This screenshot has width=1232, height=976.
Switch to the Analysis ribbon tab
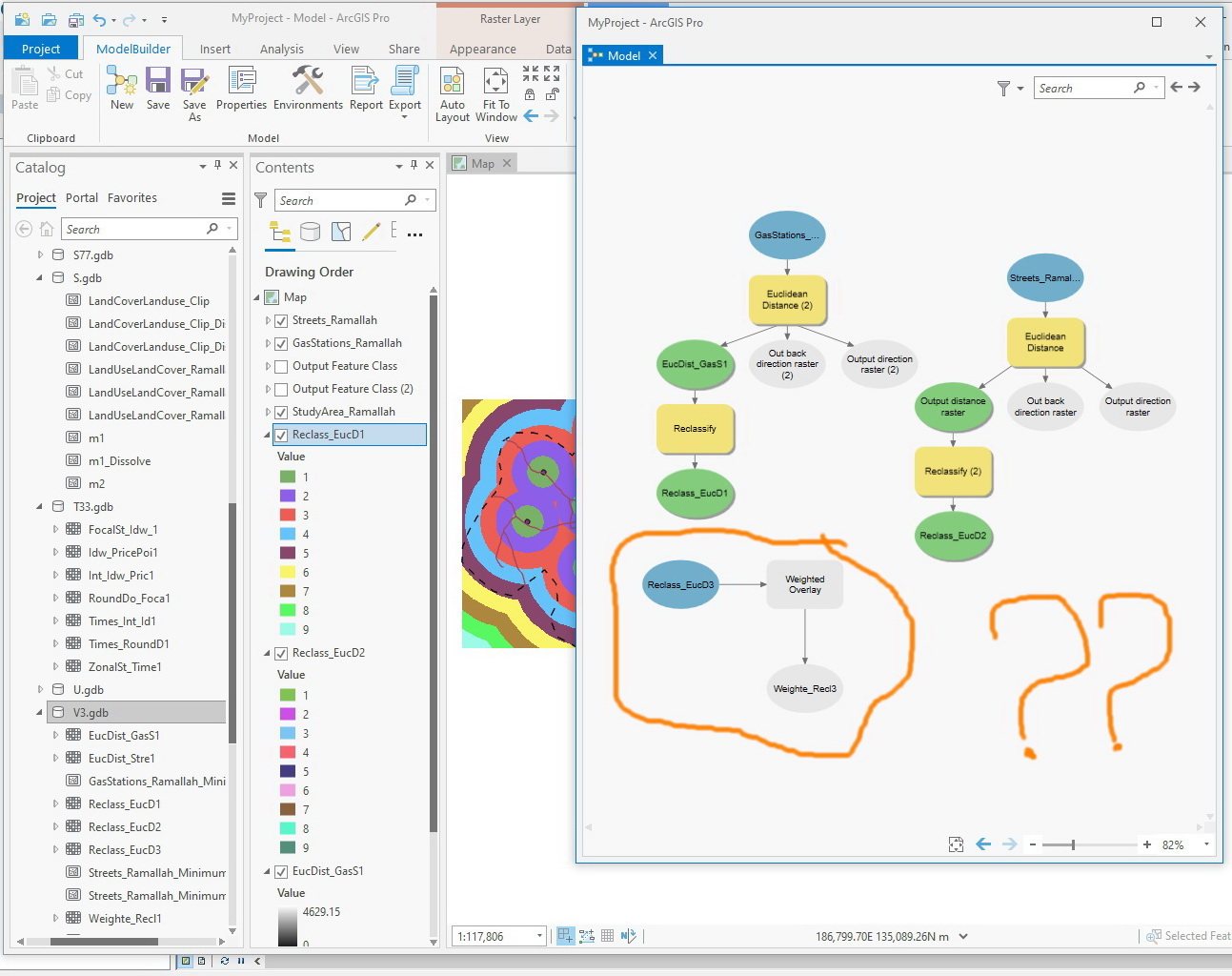pos(282,49)
